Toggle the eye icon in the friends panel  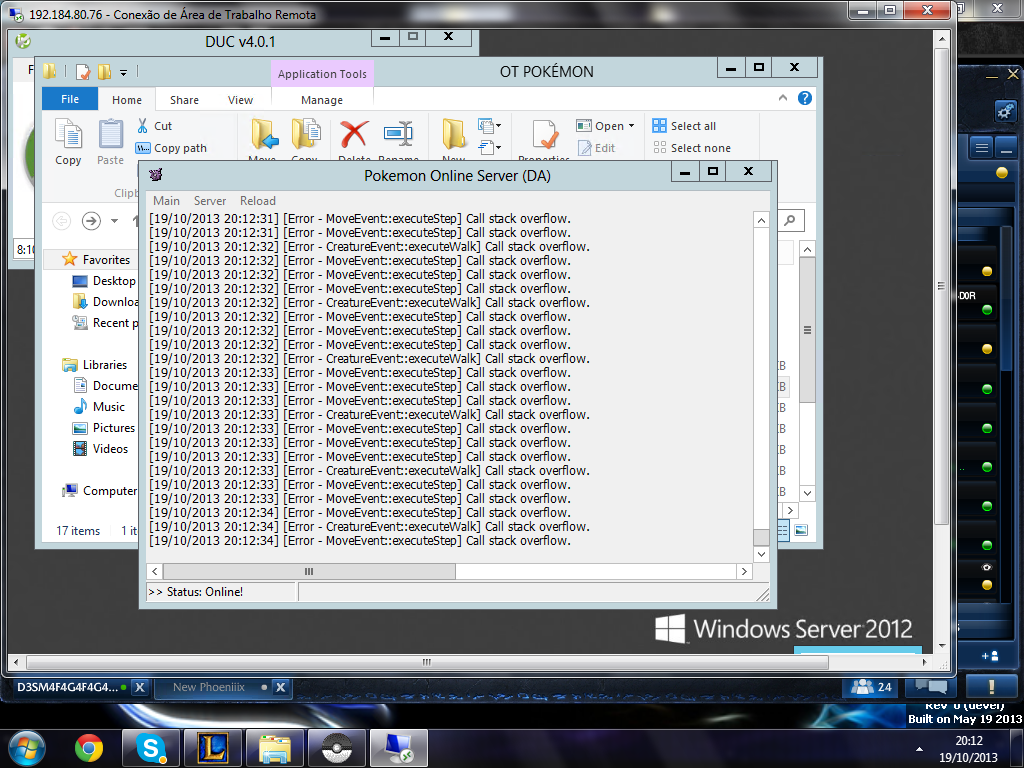(x=987, y=568)
